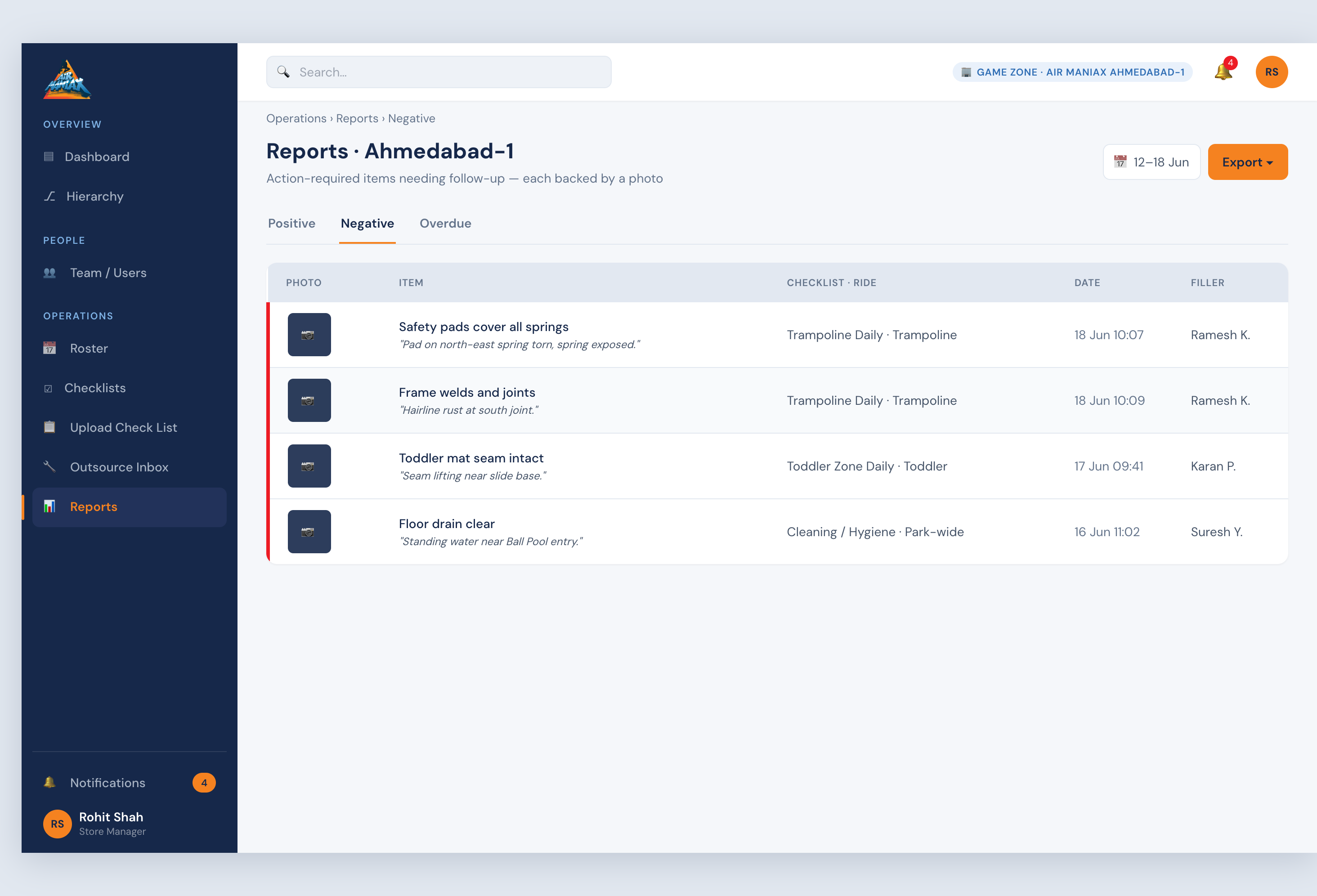This screenshot has height=896, width=1317.
Task: Click the 16 Jun 11:02 date cell
Action: pyautogui.click(x=1107, y=532)
